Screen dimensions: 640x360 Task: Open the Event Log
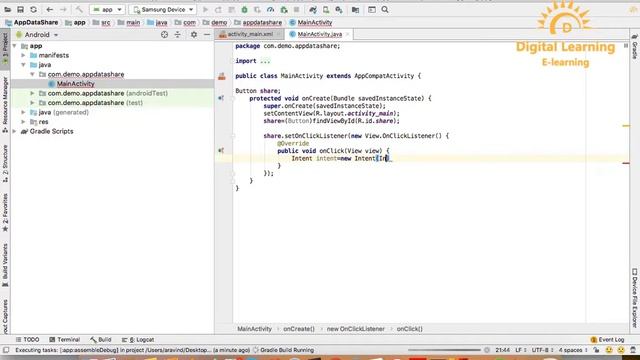click(607, 340)
